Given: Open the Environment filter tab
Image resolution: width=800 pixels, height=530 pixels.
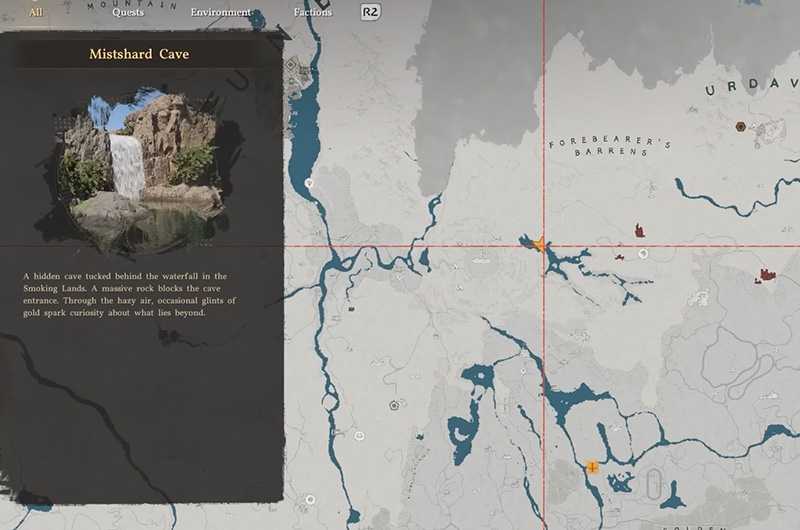Looking at the screenshot, I should [221, 13].
